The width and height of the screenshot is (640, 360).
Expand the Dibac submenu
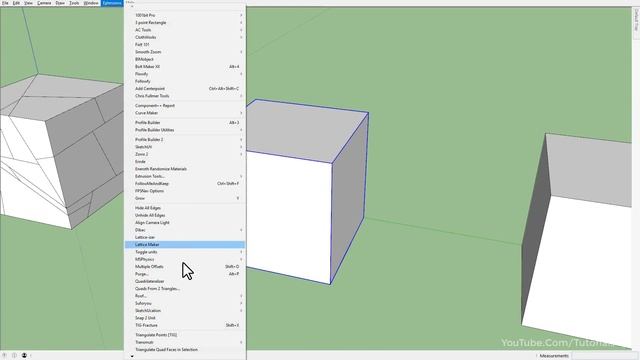184,230
